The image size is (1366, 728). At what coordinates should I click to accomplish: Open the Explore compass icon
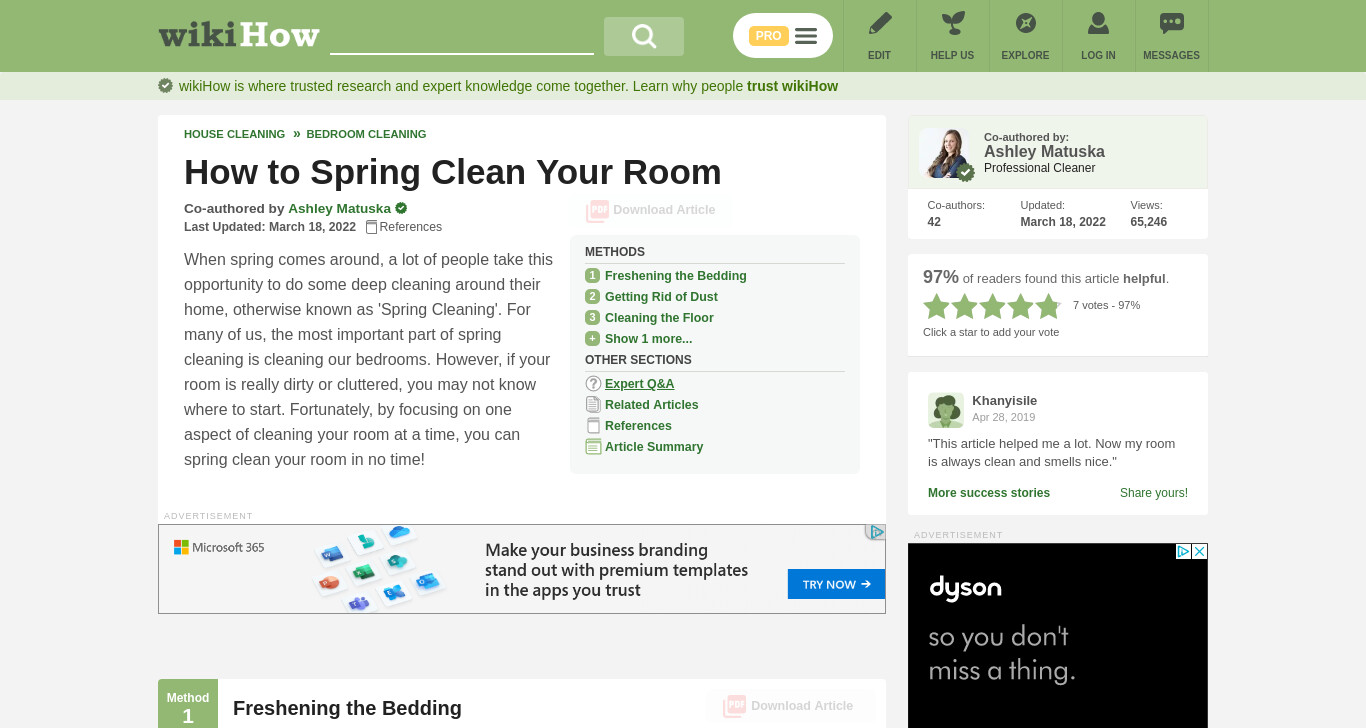[1026, 23]
